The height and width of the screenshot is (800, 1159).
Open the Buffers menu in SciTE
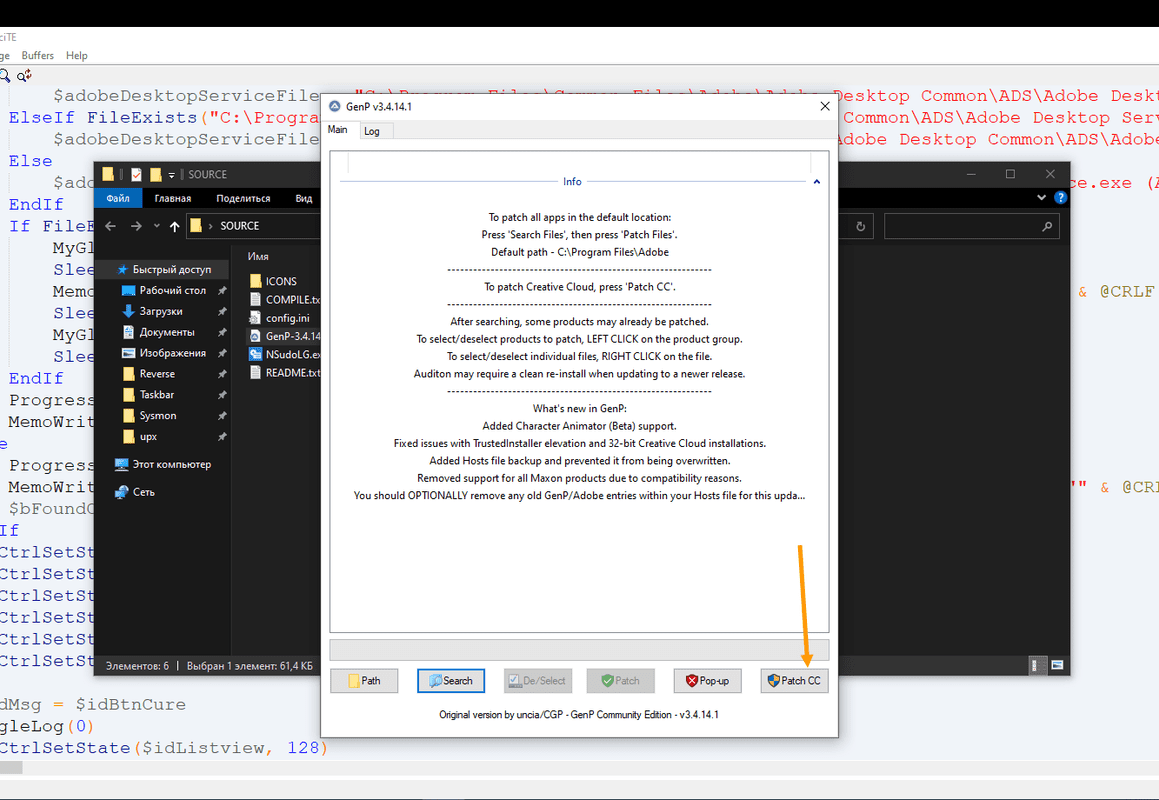pos(38,55)
